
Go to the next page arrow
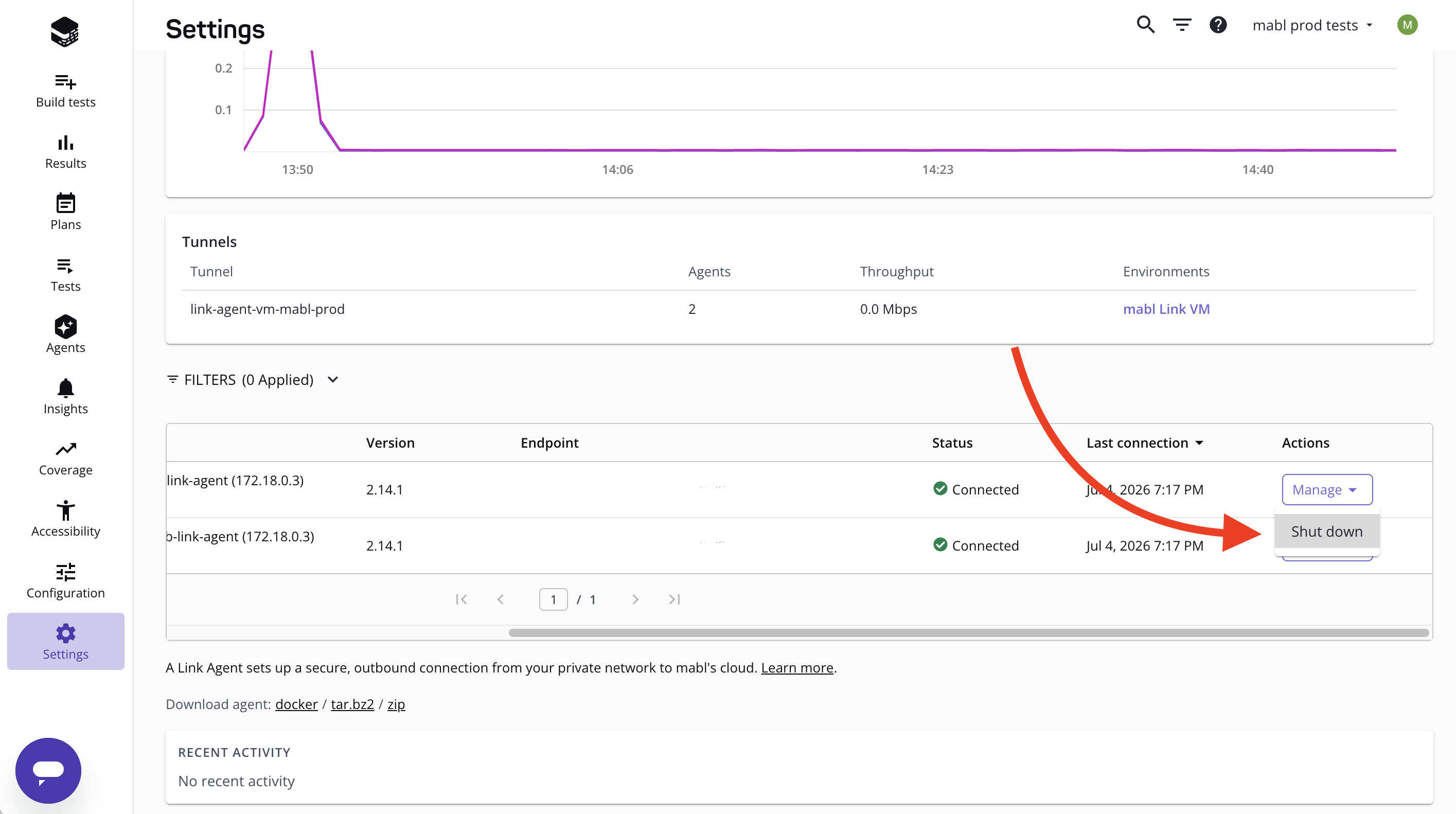[x=635, y=599]
